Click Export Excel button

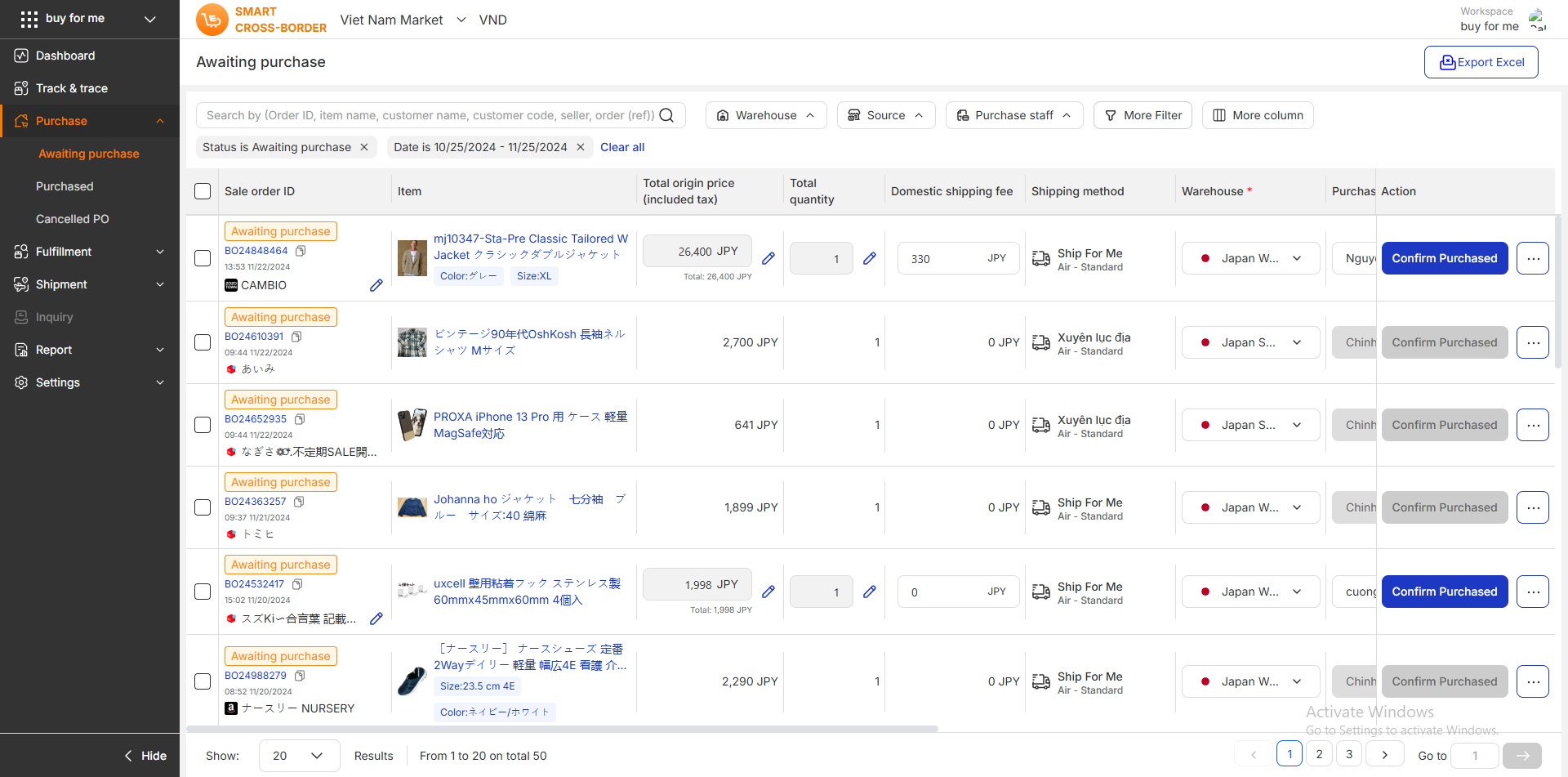pyautogui.click(x=1481, y=62)
